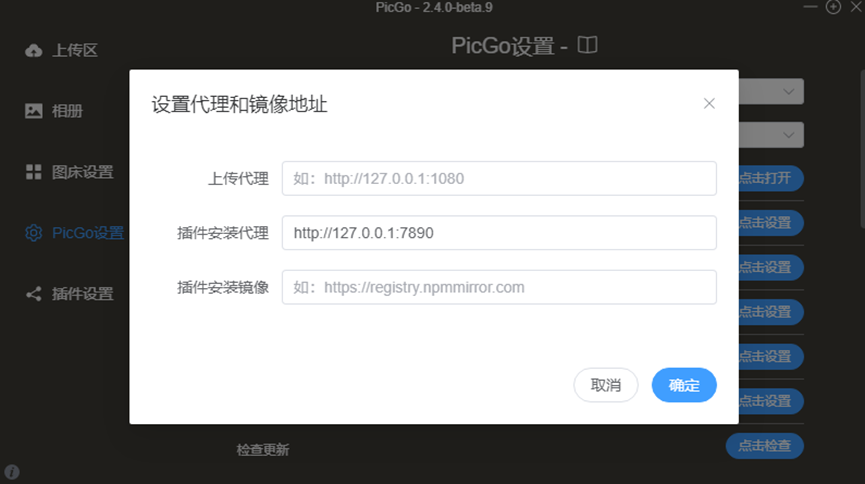Click the 插件安装镜像 input field
Image resolution: width=865 pixels, height=484 pixels.
point(499,287)
